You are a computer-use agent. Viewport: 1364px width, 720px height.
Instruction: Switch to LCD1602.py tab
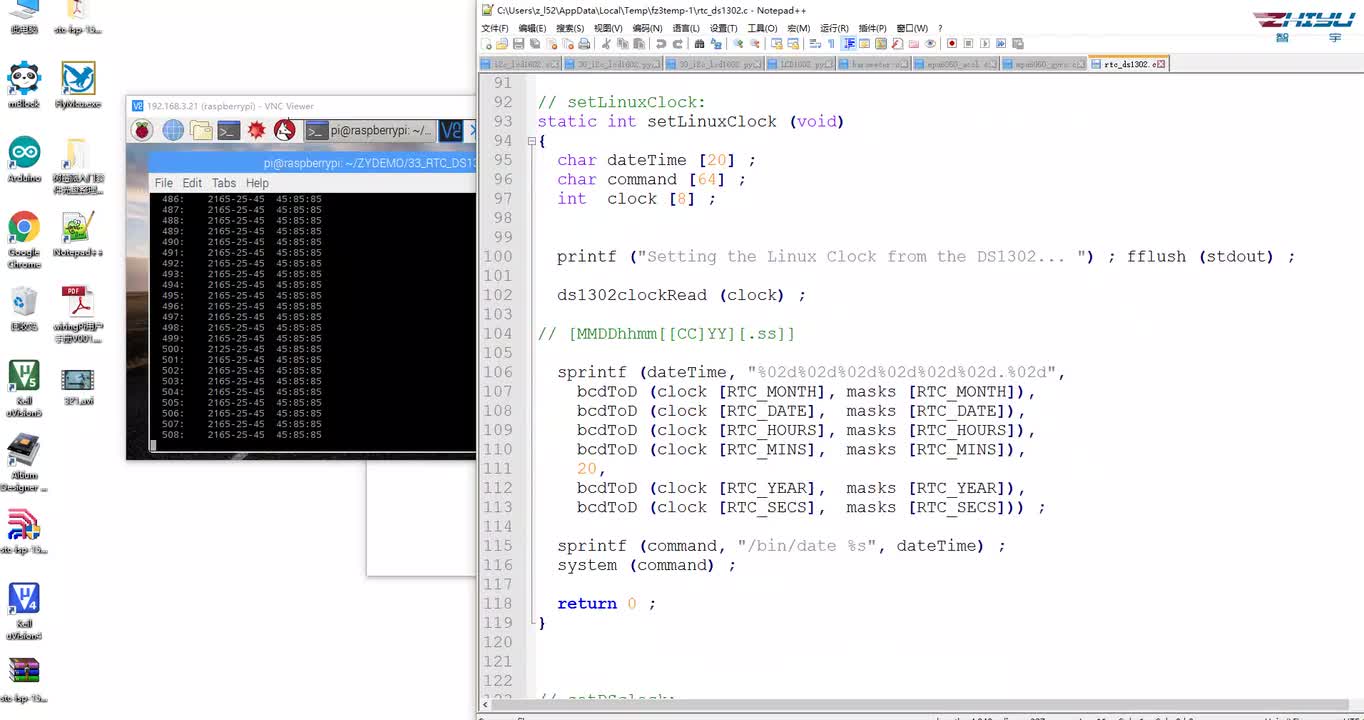[801, 64]
